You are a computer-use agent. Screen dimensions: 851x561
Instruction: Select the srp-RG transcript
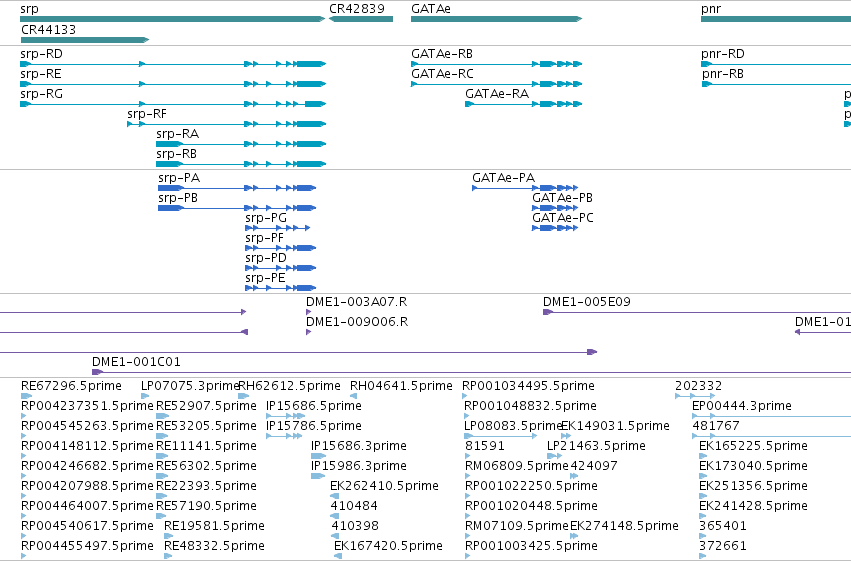point(173,104)
